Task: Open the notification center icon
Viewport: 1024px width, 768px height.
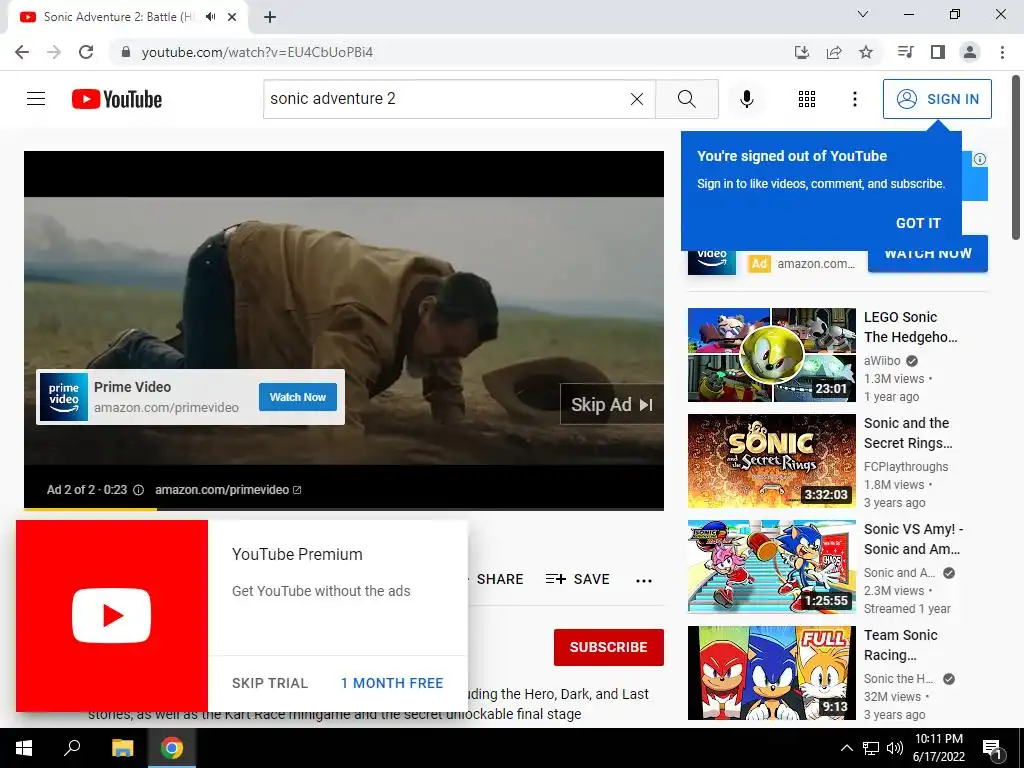Action: coord(993,748)
